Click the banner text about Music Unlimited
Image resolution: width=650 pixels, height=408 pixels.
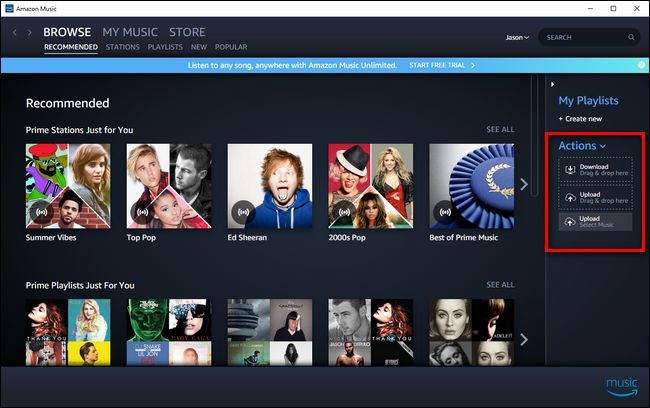(x=292, y=65)
